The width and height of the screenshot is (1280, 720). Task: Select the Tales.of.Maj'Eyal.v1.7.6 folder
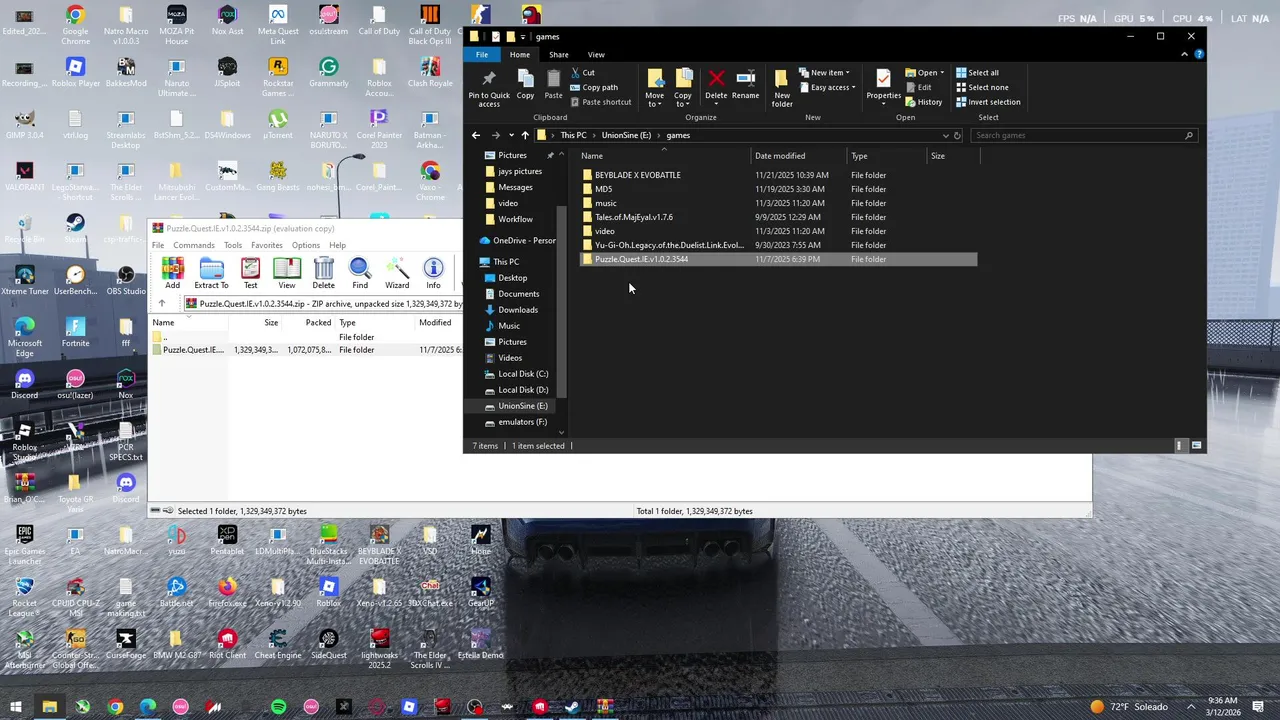click(778, 217)
